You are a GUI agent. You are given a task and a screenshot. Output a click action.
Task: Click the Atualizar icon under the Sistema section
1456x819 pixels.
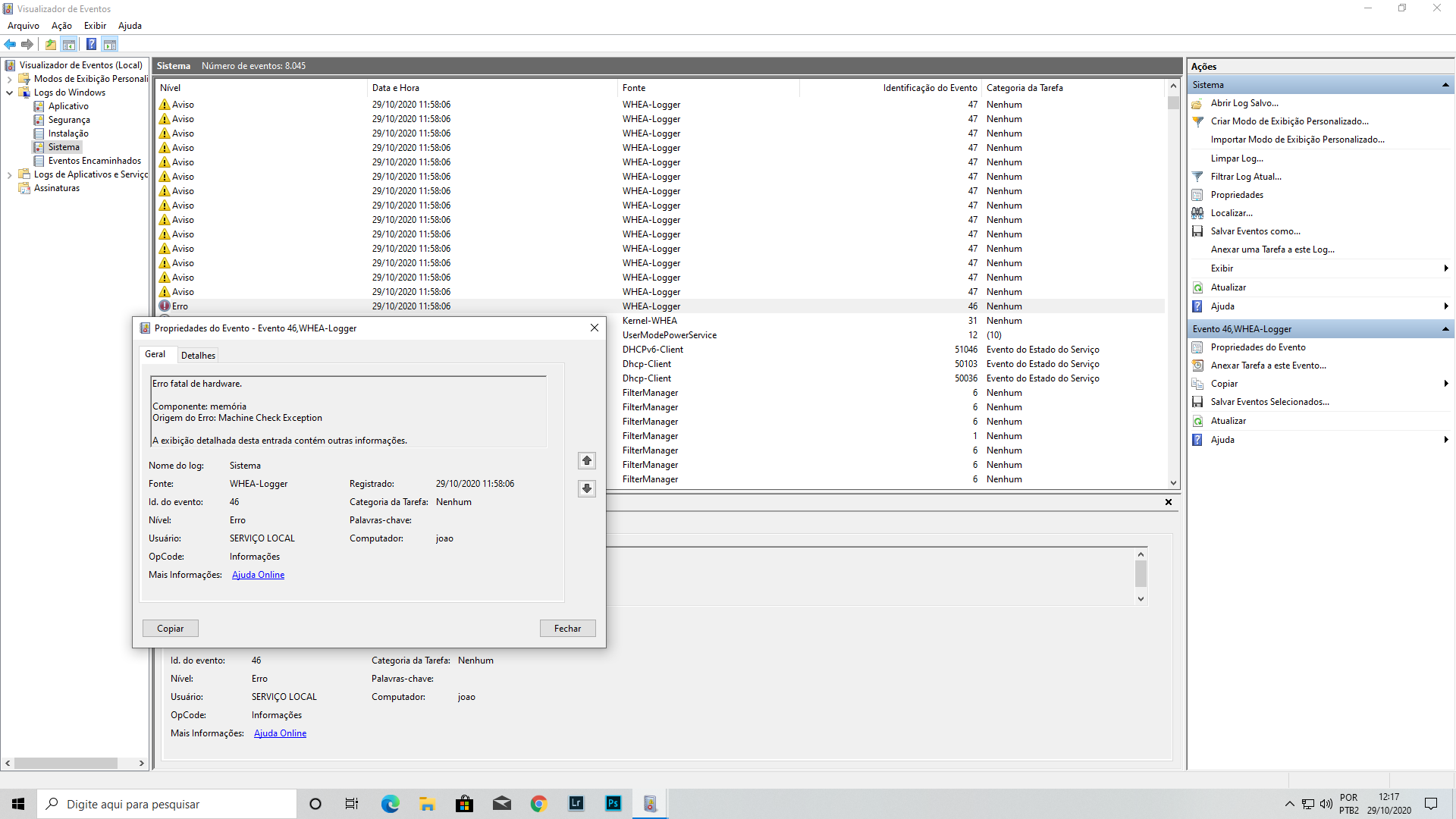point(1197,287)
